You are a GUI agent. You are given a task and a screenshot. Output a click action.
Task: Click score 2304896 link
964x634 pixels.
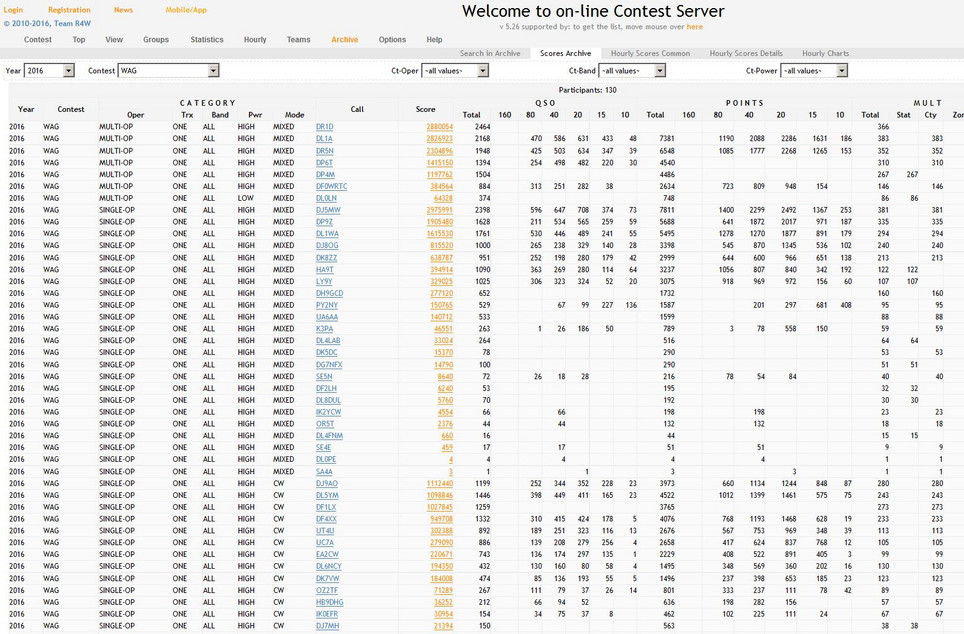coord(440,151)
